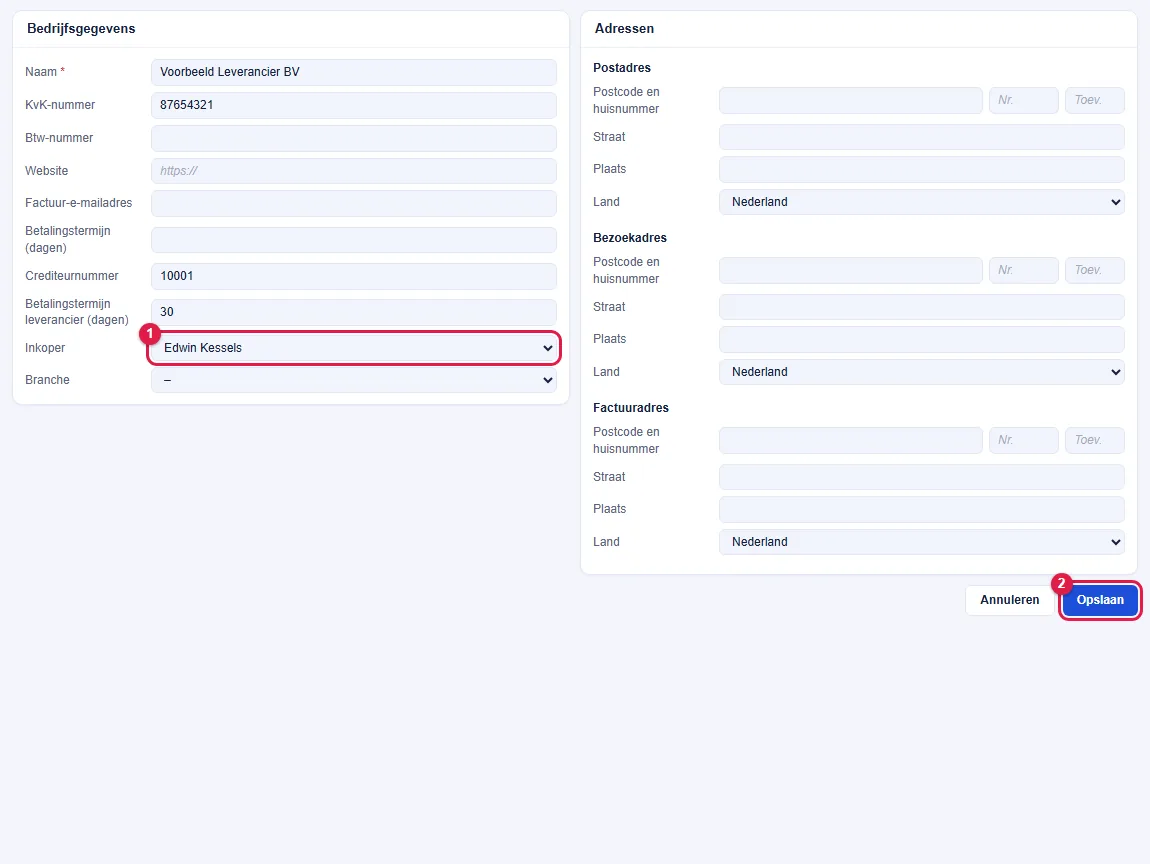
Task: Click the Bezoekadres postcode field
Action: 851,271
